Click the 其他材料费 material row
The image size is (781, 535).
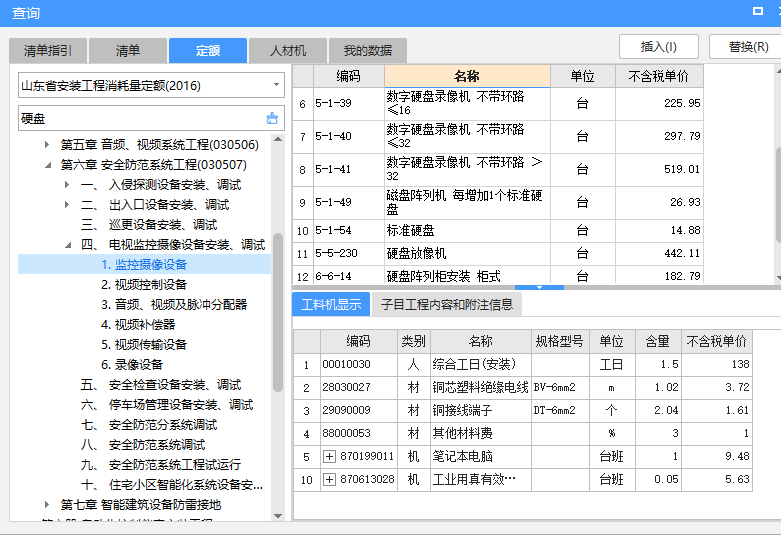[x=522, y=433]
